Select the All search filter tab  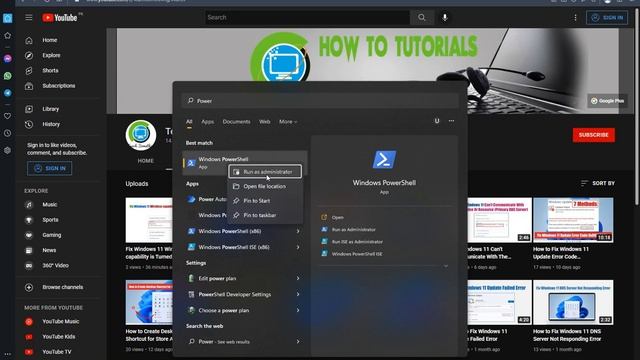click(x=189, y=122)
